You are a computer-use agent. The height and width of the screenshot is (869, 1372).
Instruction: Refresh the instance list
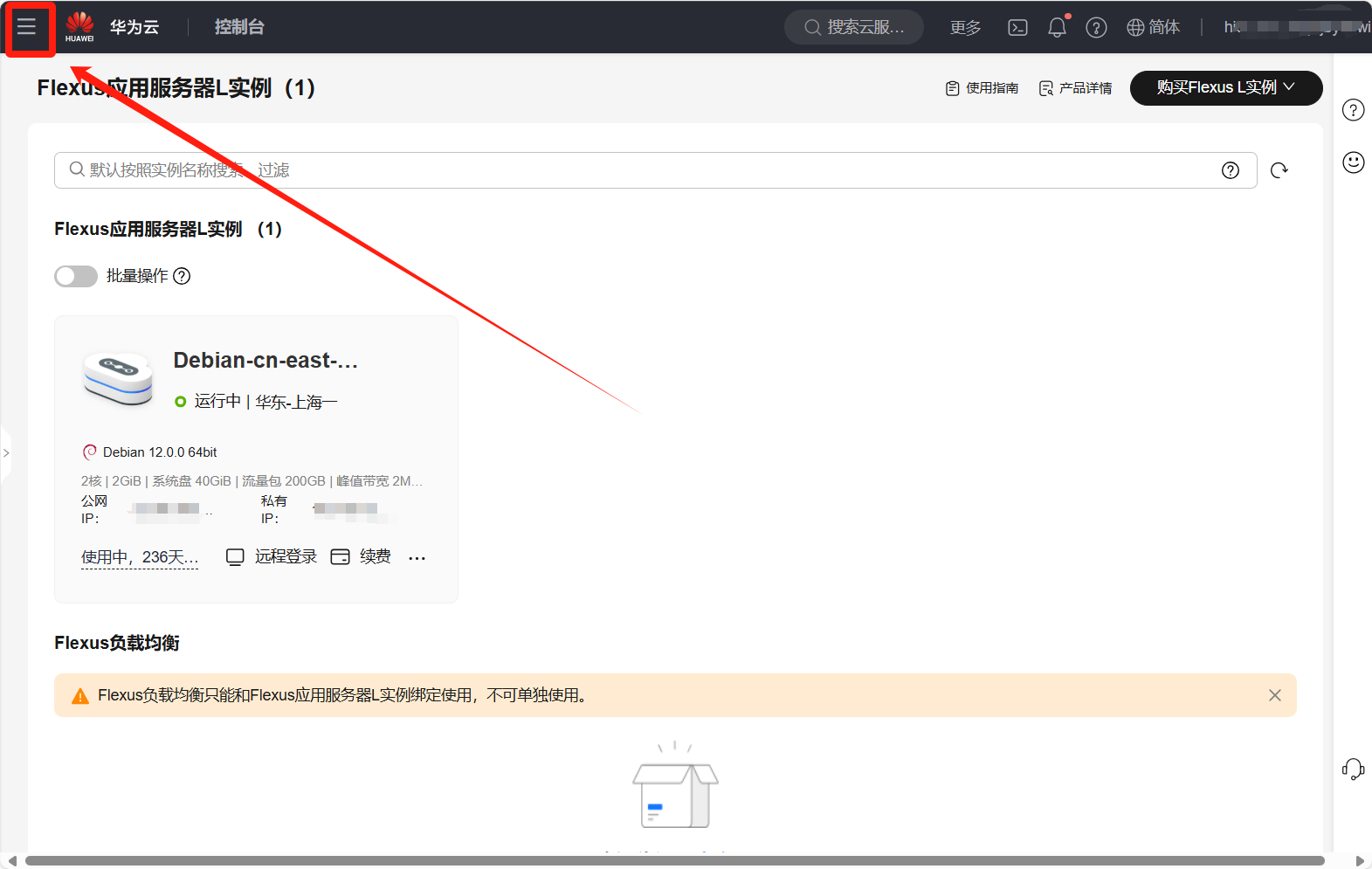(1279, 170)
